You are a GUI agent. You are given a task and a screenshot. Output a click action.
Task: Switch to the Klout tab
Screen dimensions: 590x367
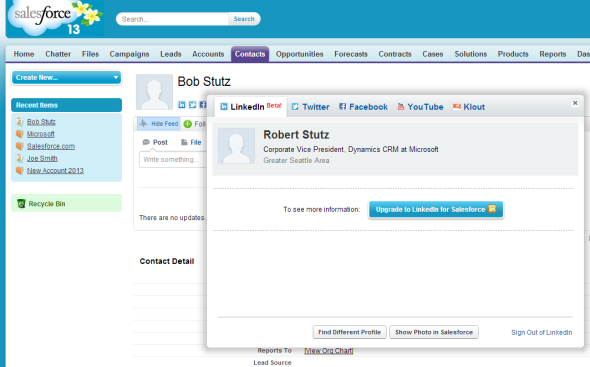click(469, 107)
